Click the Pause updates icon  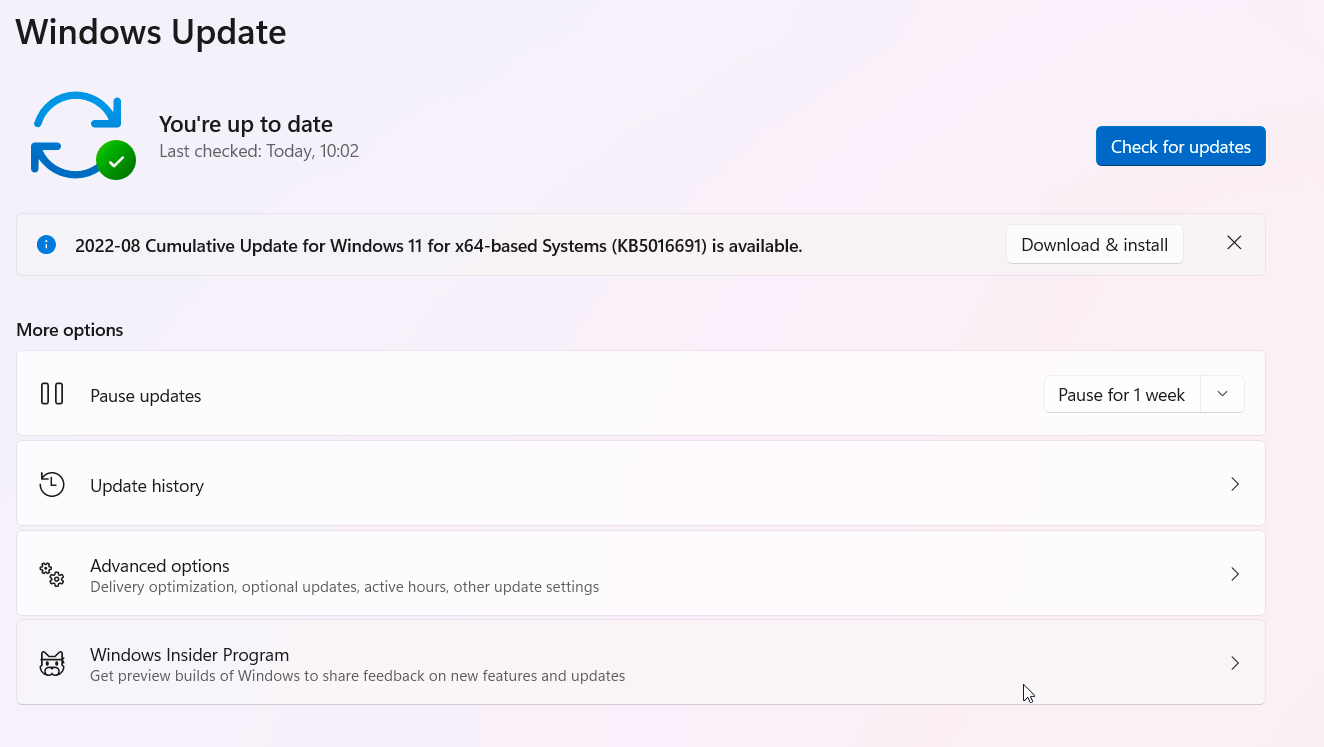[52, 394]
